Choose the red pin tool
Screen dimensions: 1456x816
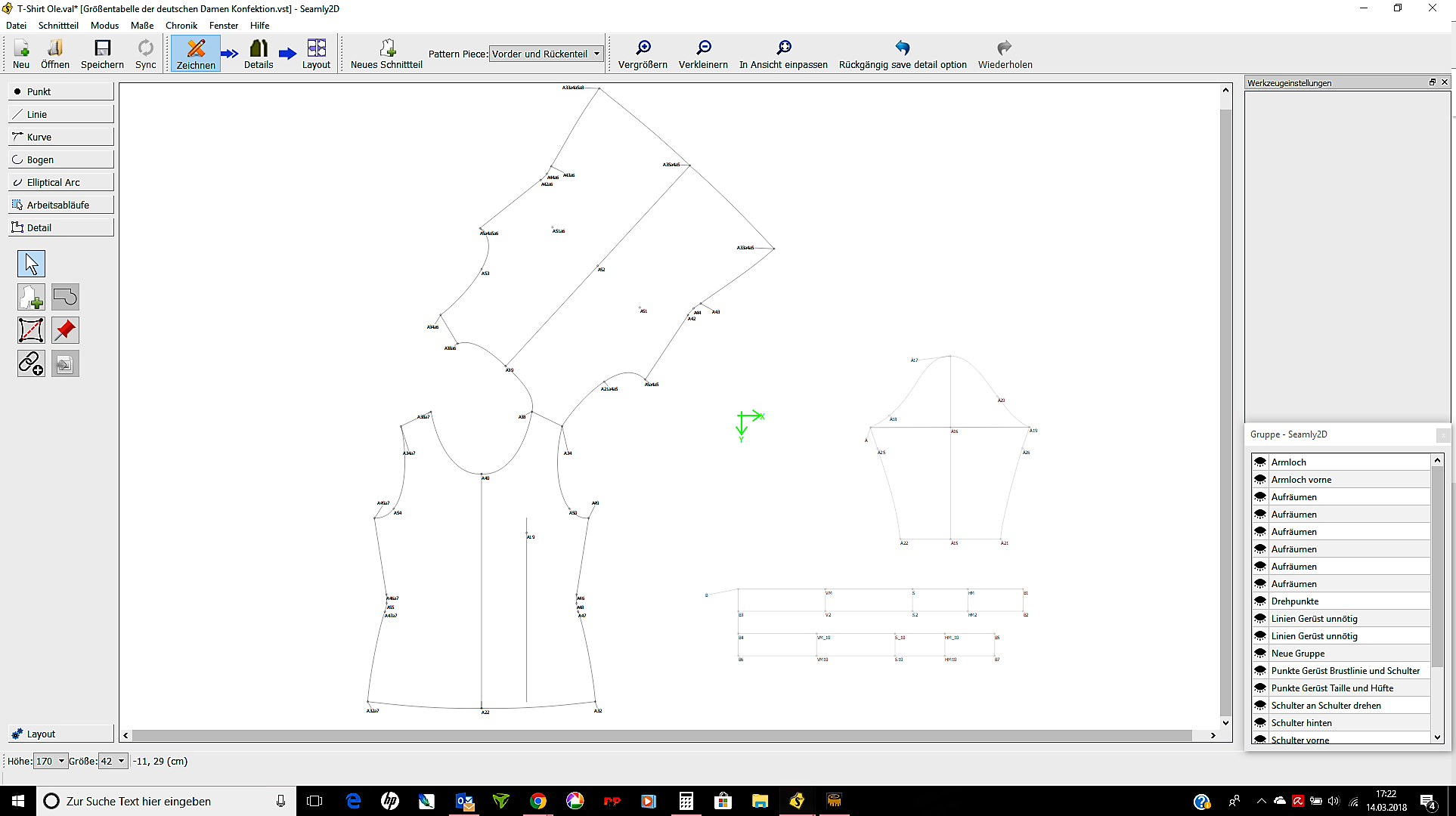coord(65,330)
